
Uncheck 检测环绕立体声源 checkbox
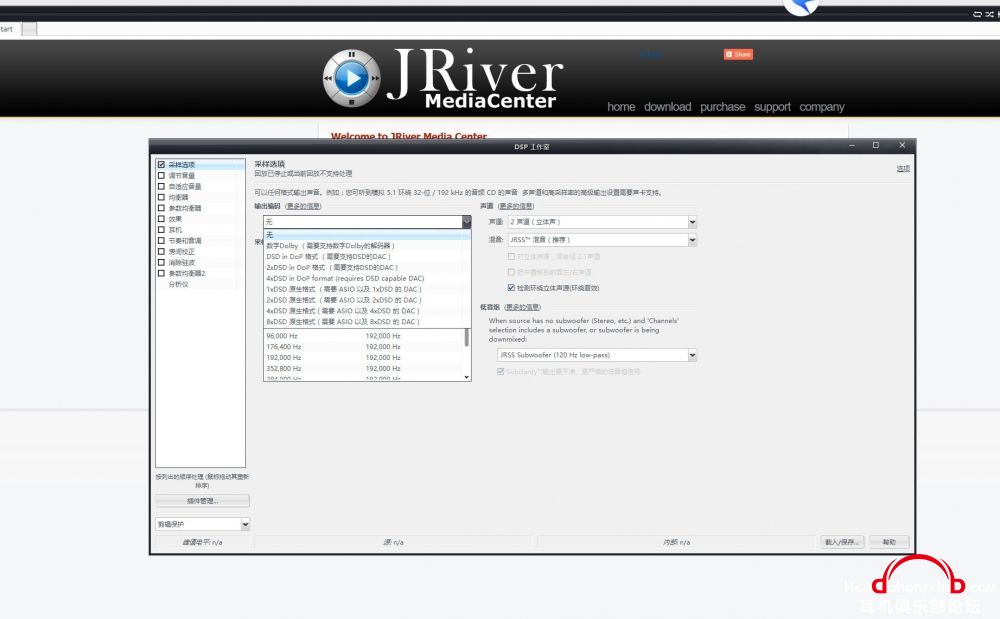(511, 288)
